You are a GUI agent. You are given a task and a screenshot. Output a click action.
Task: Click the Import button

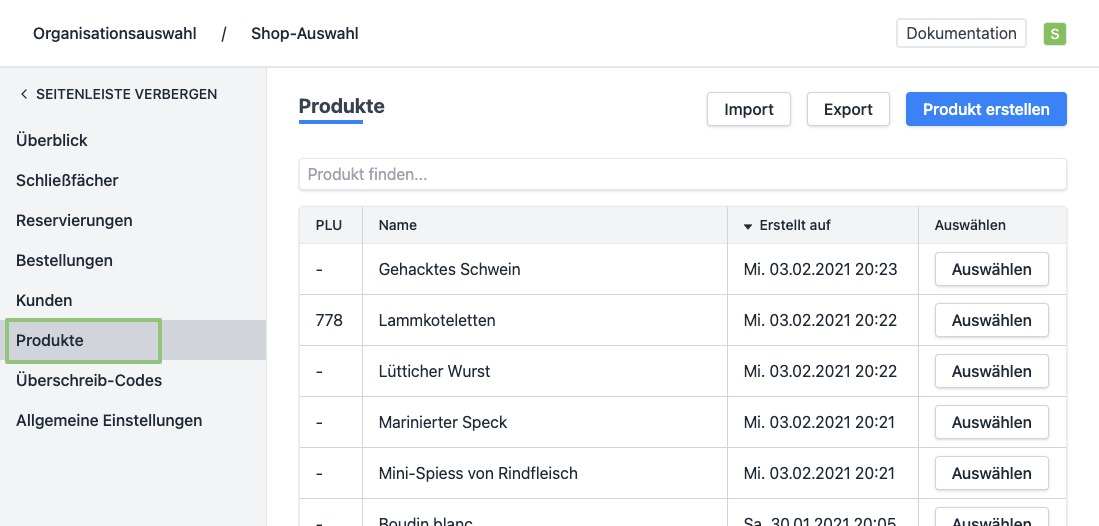click(x=749, y=110)
